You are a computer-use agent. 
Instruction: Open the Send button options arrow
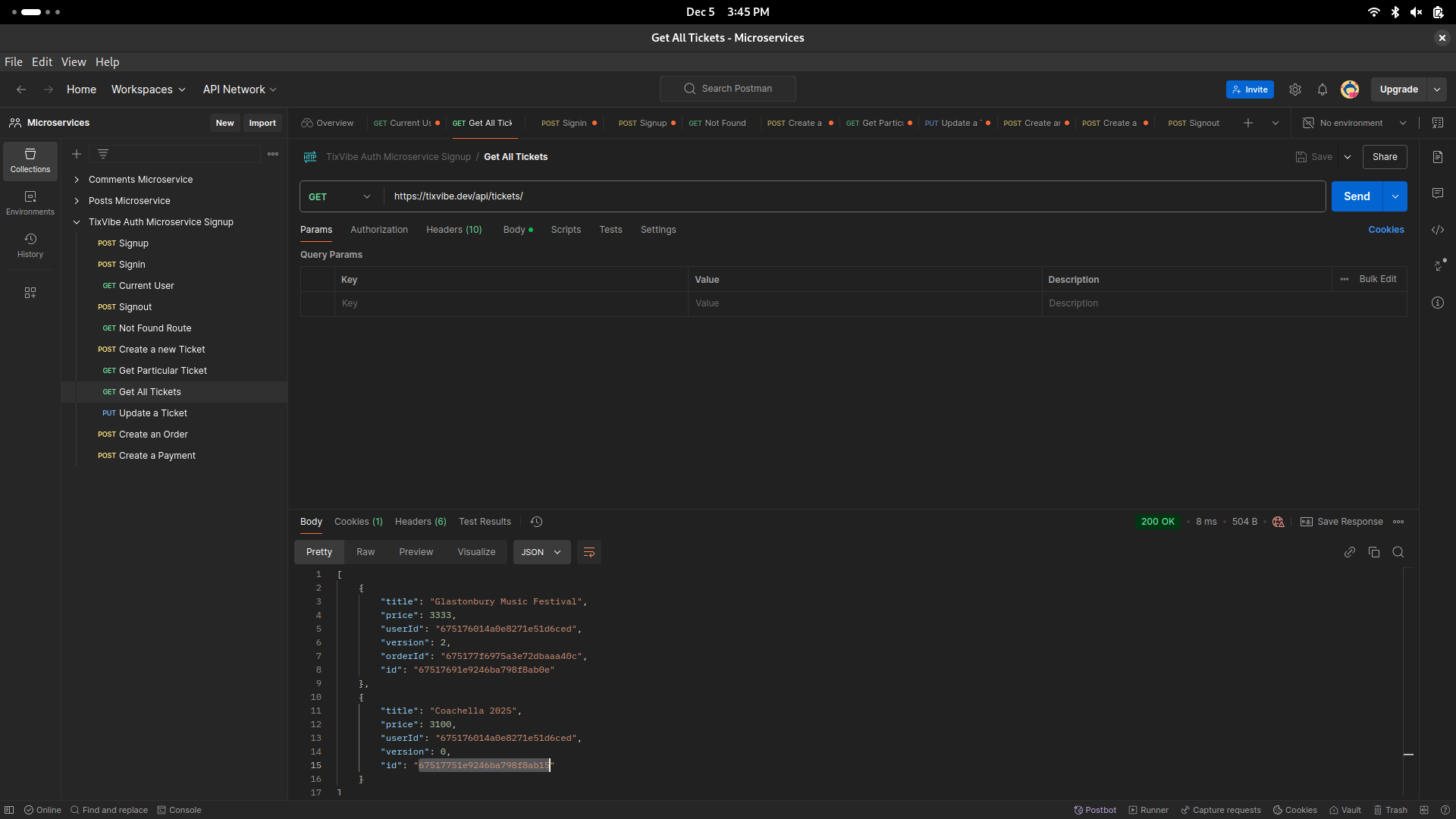coord(1395,196)
